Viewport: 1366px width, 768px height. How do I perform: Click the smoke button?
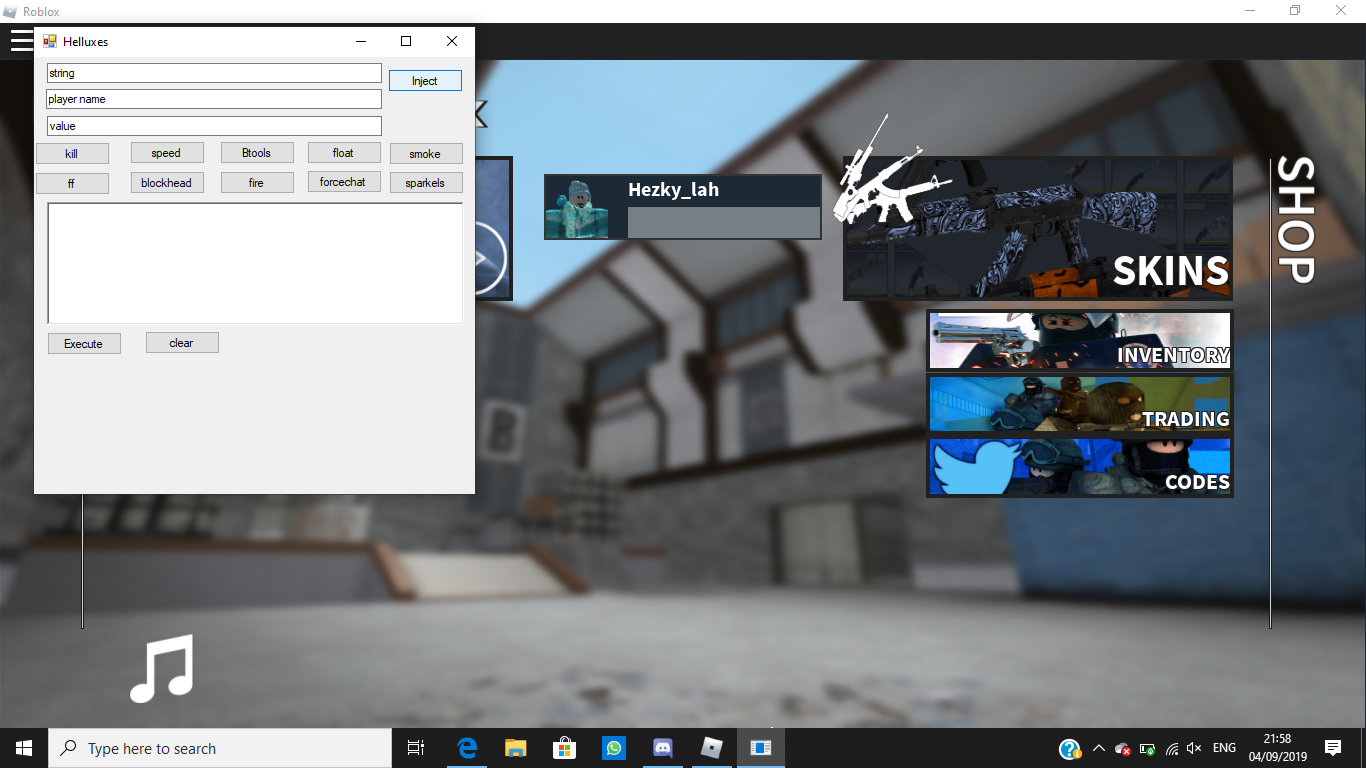pyautogui.click(x=426, y=154)
